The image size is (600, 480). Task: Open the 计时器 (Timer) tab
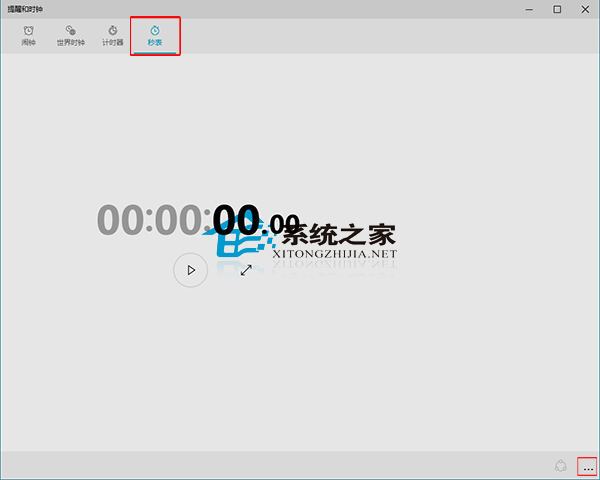pos(113,36)
